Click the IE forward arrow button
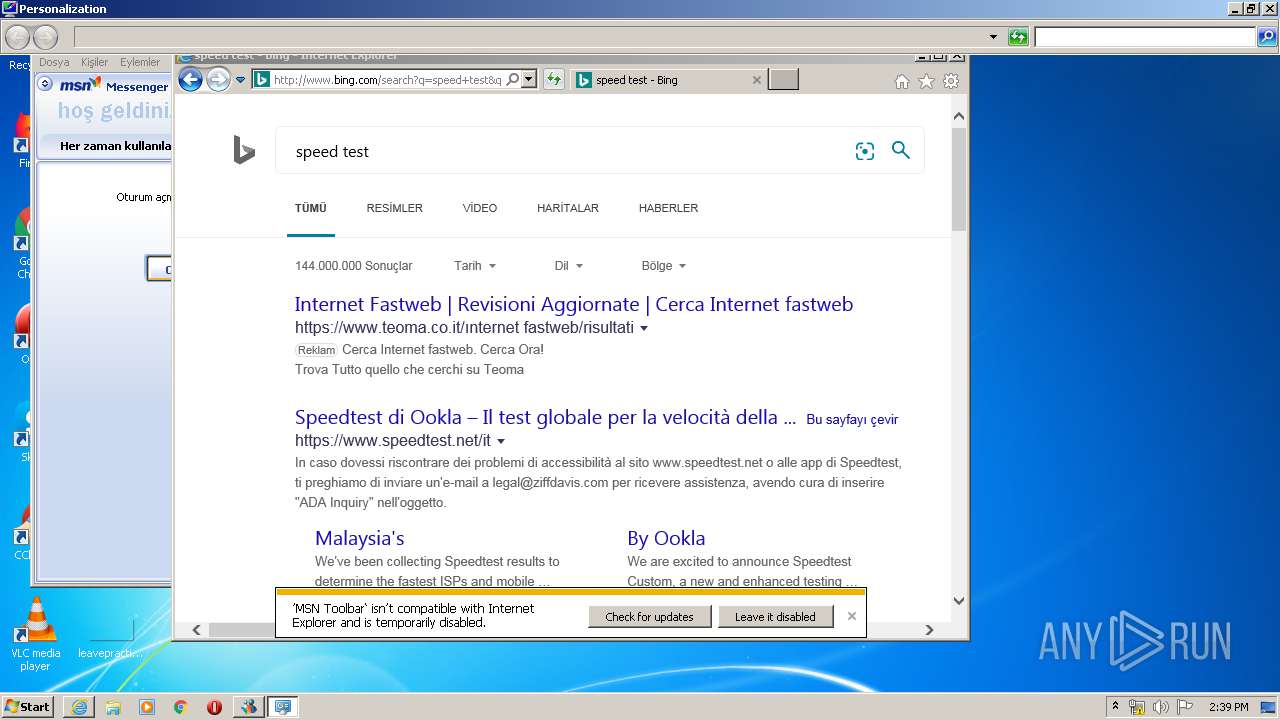Viewport: 1280px width, 720px height. tap(218, 80)
